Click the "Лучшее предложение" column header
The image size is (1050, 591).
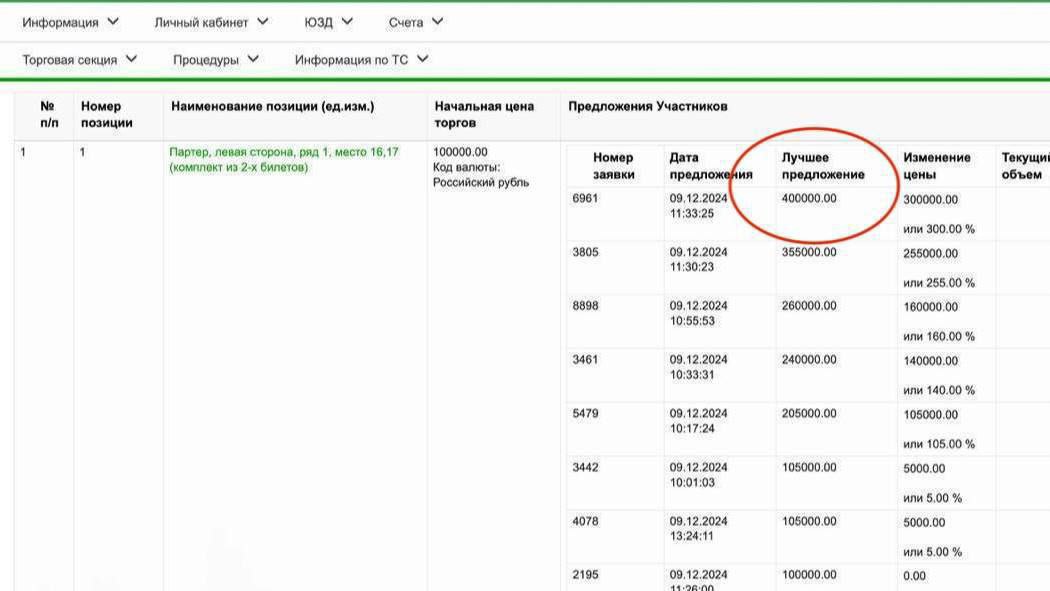point(823,166)
